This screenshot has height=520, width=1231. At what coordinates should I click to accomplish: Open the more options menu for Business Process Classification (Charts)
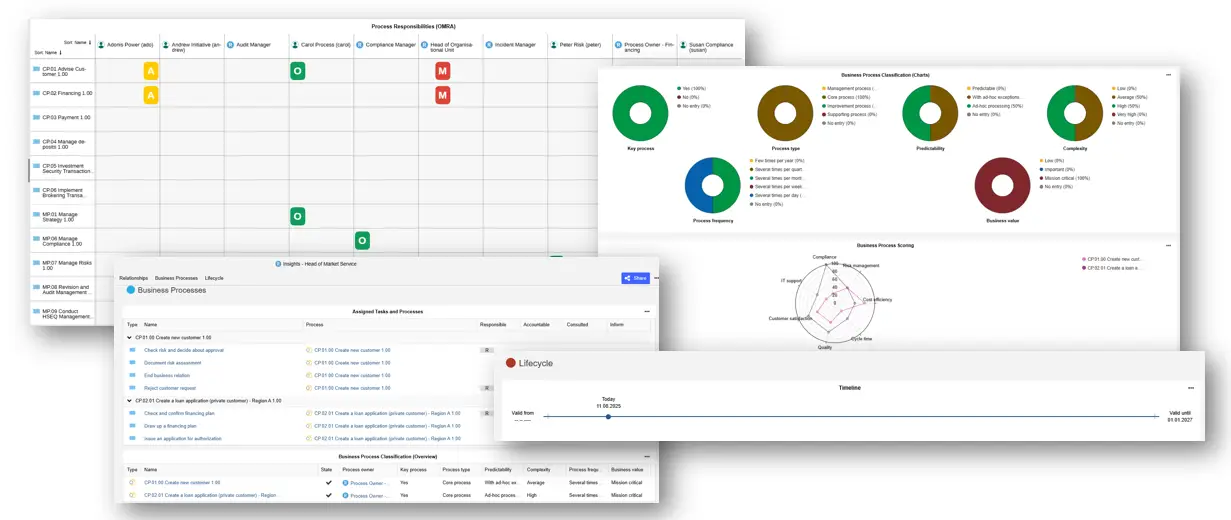(1168, 75)
